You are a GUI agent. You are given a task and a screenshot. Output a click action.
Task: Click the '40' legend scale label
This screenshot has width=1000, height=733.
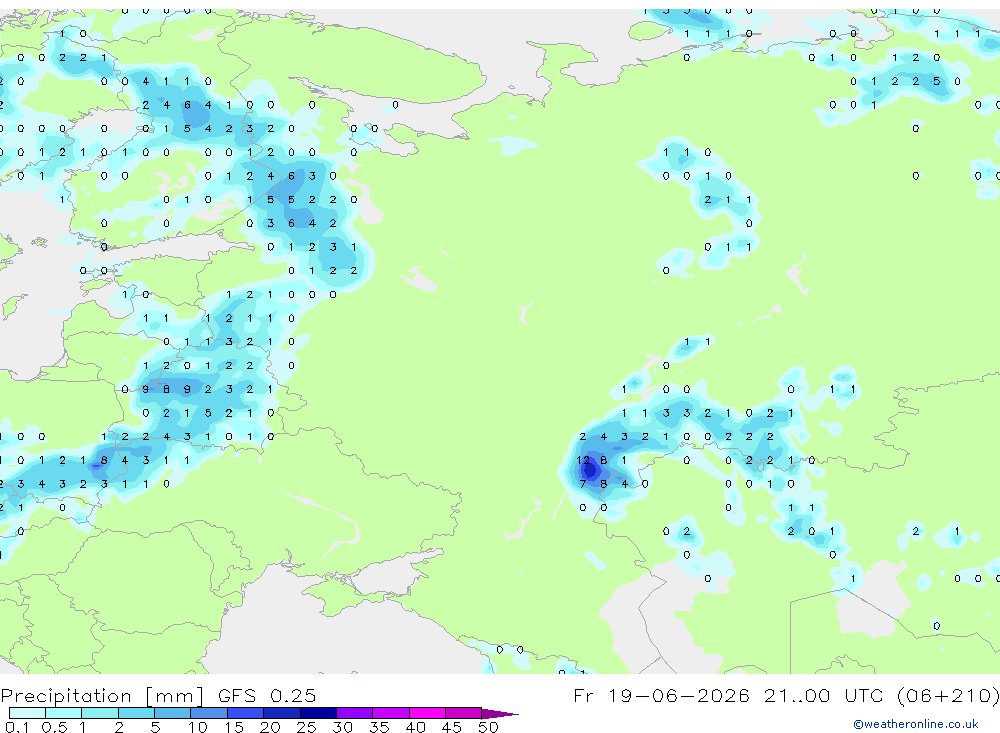click(415, 727)
